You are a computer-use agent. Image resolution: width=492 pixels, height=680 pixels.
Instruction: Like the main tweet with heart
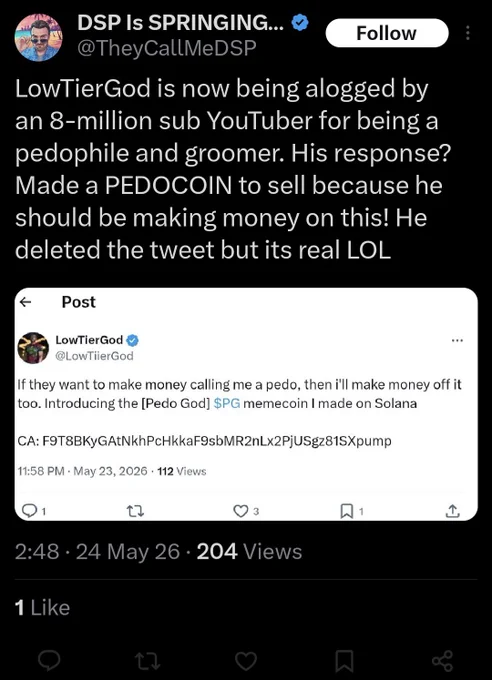pos(246,661)
